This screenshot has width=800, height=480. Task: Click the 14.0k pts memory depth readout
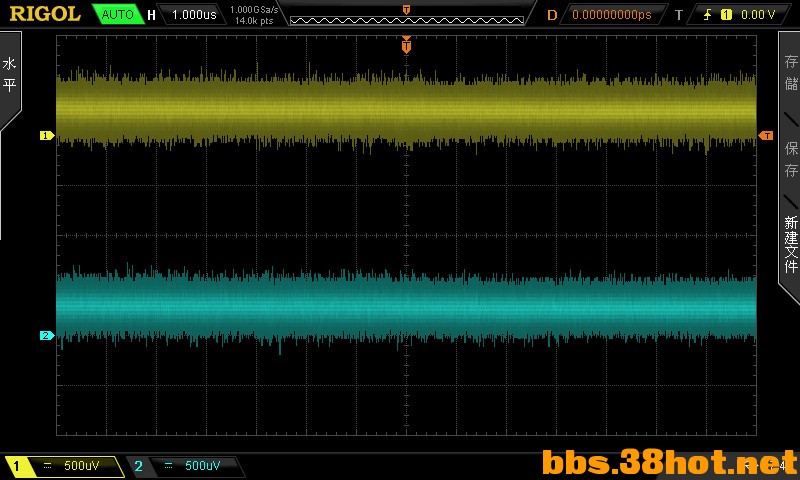254,21
